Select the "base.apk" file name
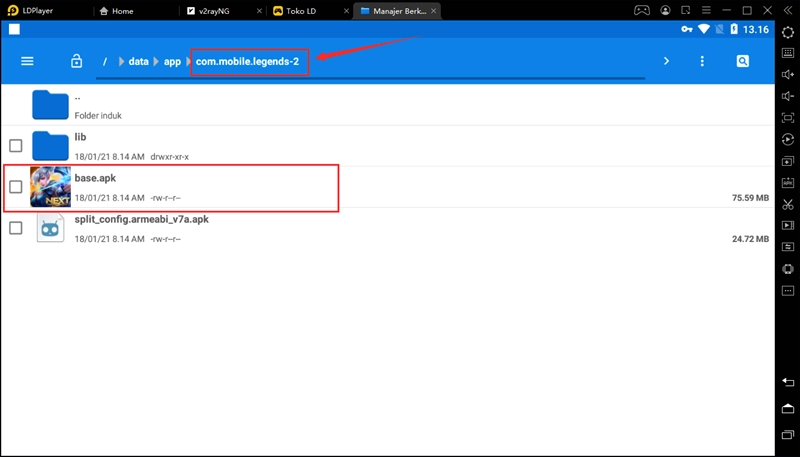 pyautogui.click(x=95, y=178)
